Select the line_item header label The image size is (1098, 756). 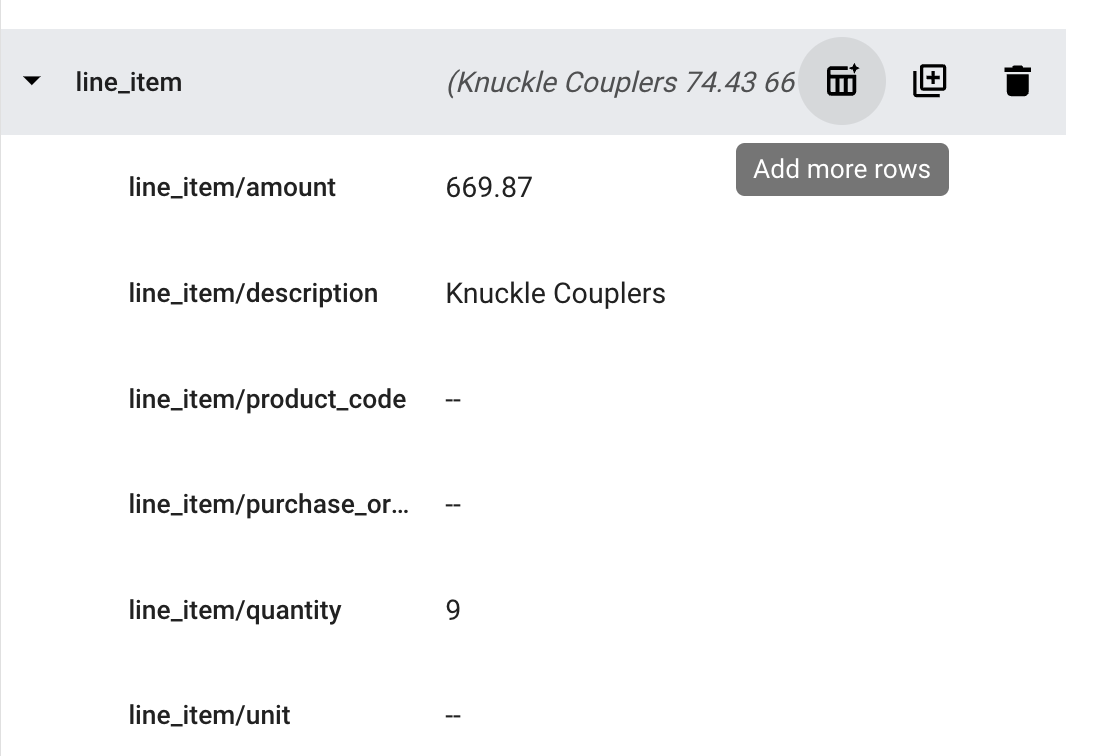128,82
